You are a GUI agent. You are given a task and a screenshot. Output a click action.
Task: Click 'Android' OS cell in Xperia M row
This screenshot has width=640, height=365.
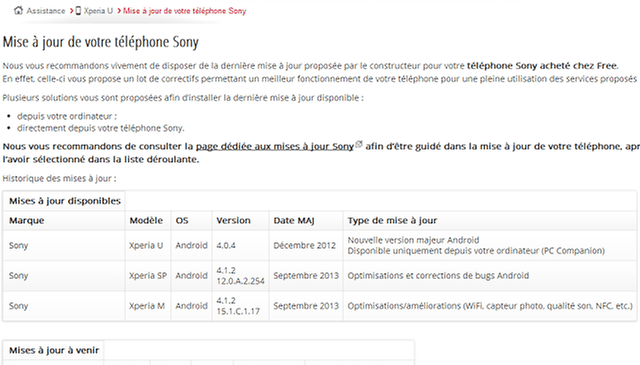point(191,306)
